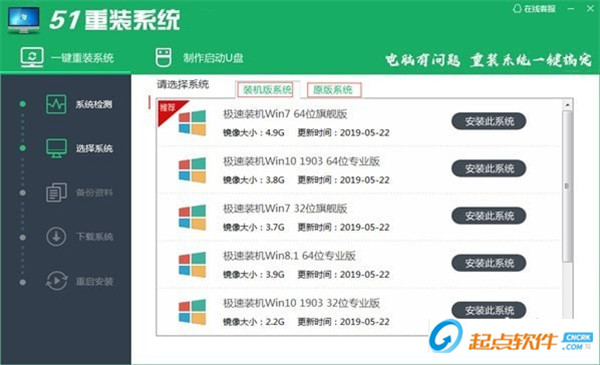The width and height of the screenshot is (600, 365).
Task: Click the system list scrollbar thumb
Action: [567, 187]
